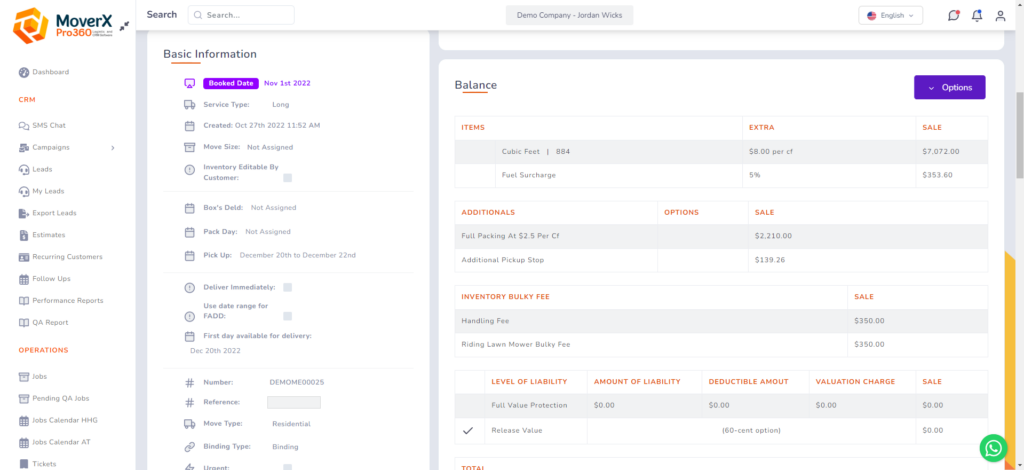
Task: Click the Handling Fee row label
Action: (x=485, y=321)
